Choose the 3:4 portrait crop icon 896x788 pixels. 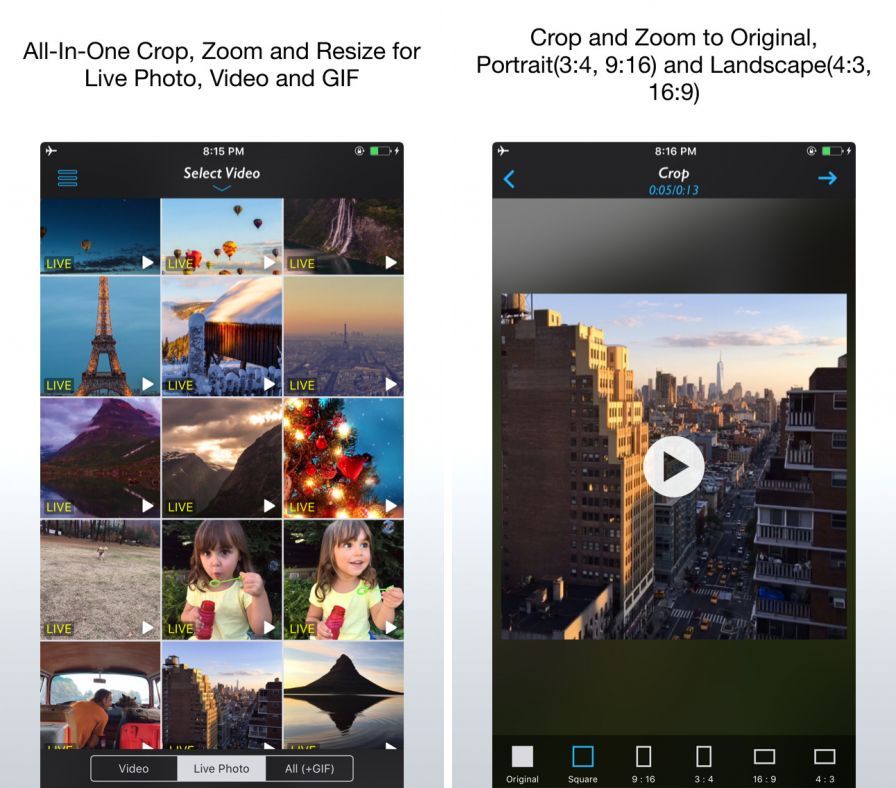(702, 755)
